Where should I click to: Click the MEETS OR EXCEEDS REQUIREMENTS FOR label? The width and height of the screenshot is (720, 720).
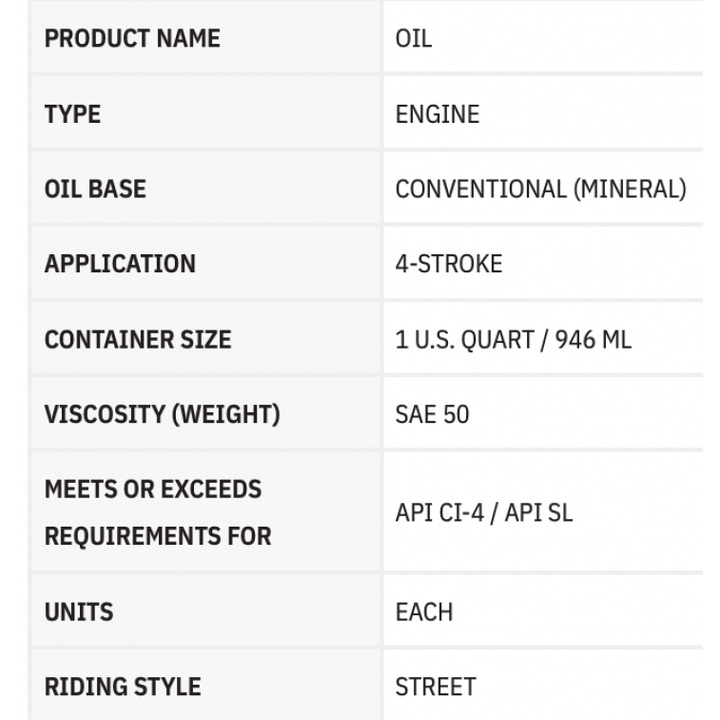pos(157,512)
